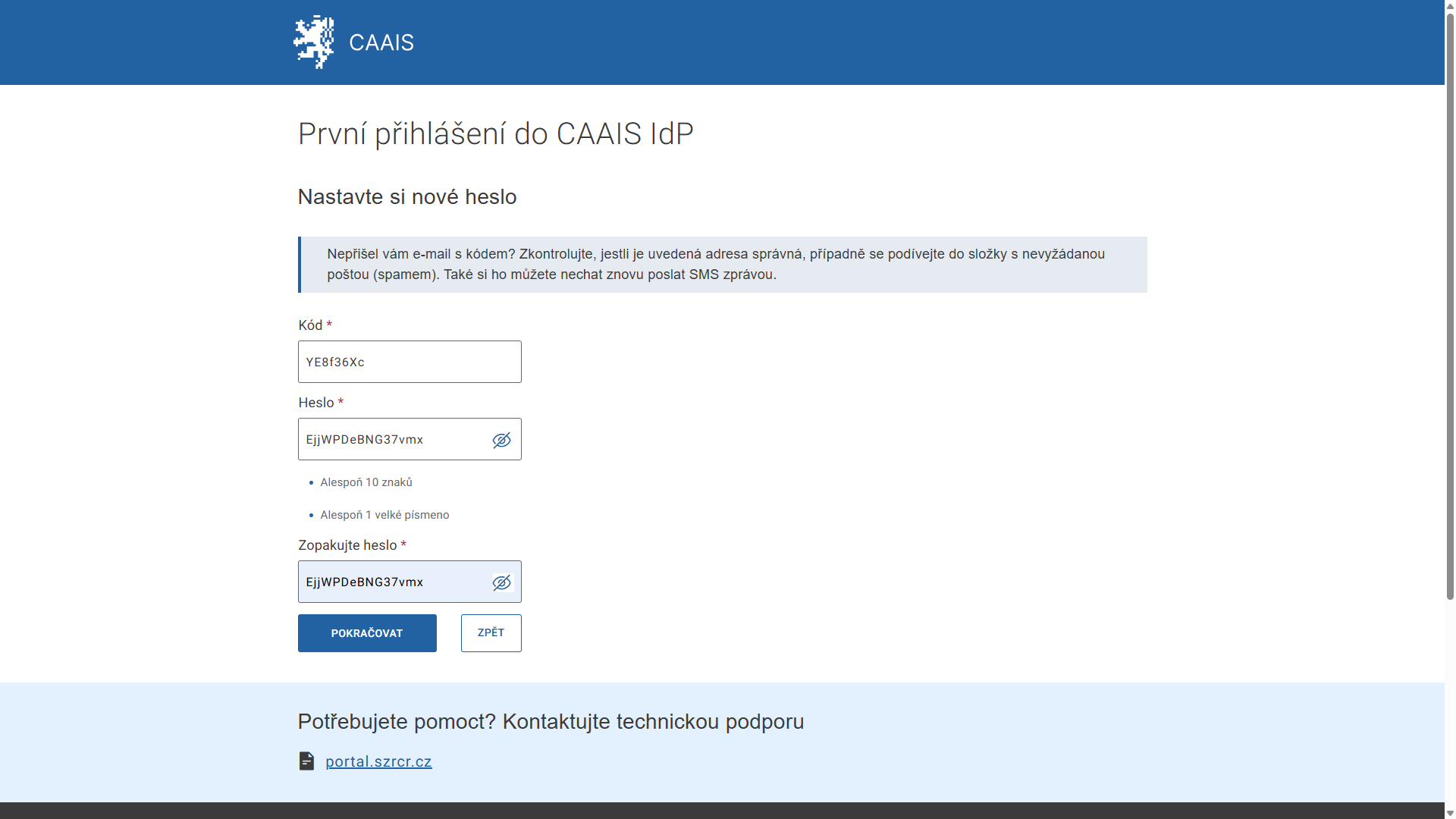This screenshot has height=819, width=1456.
Task: Toggle visibility of the Zopakujte heslo password
Action: tap(501, 582)
